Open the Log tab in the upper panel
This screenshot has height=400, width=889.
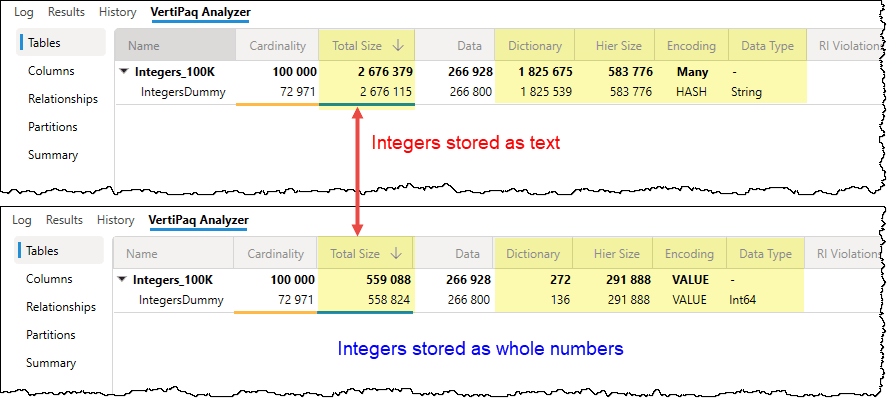click(x=23, y=13)
